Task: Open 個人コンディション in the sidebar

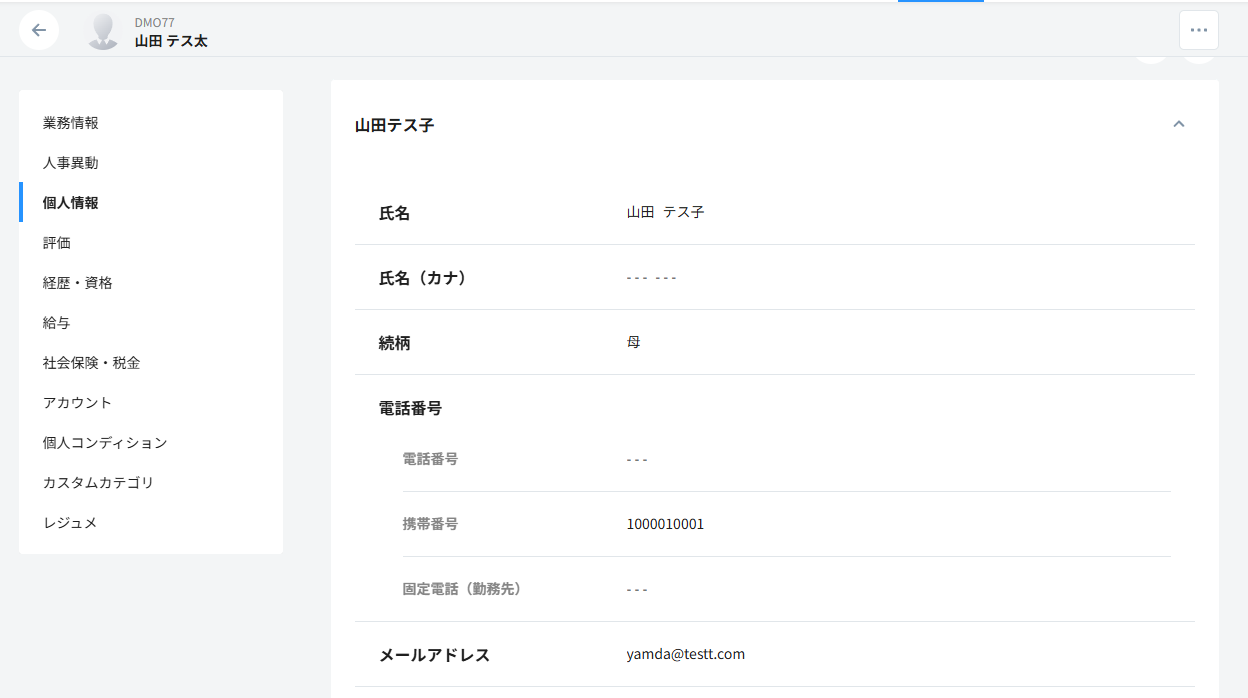Action: [151, 443]
